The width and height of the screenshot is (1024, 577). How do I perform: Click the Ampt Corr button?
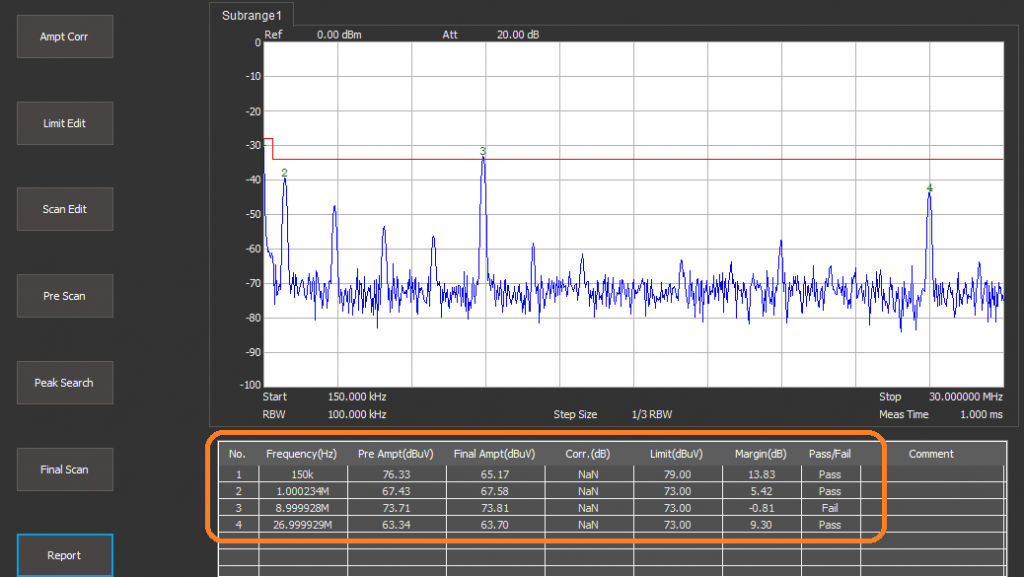click(x=64, y=36)
